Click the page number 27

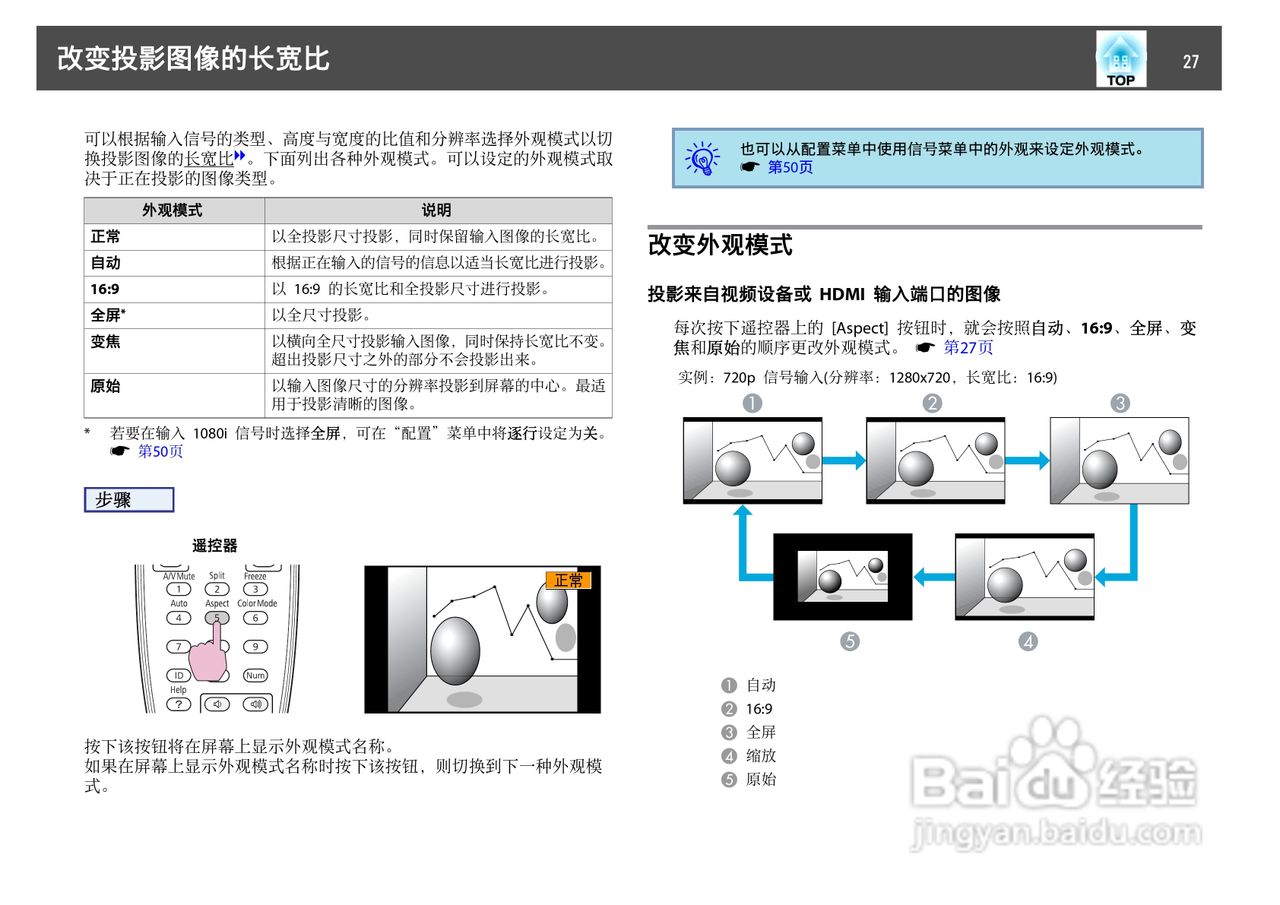coord(1190,61)
